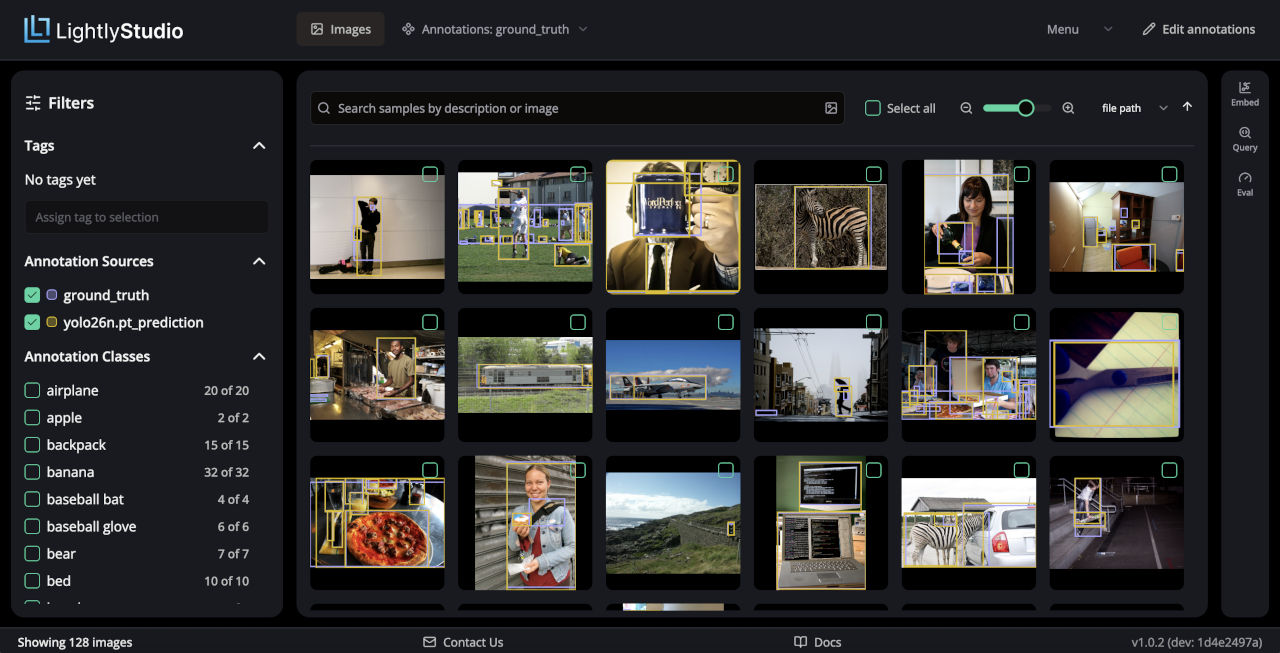Open the pizza thumbnail

tap(377, 523)
